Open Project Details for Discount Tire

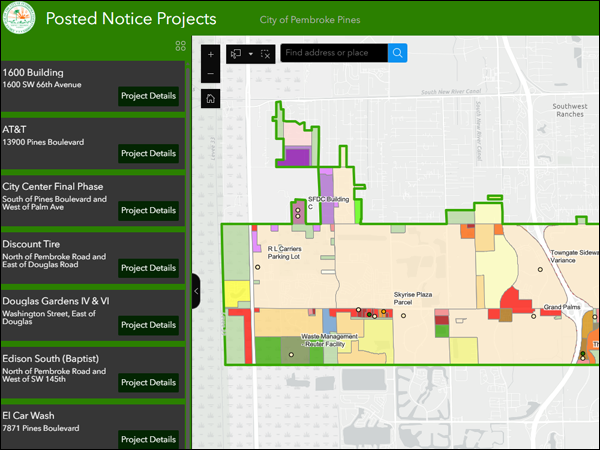pos(148,268)
